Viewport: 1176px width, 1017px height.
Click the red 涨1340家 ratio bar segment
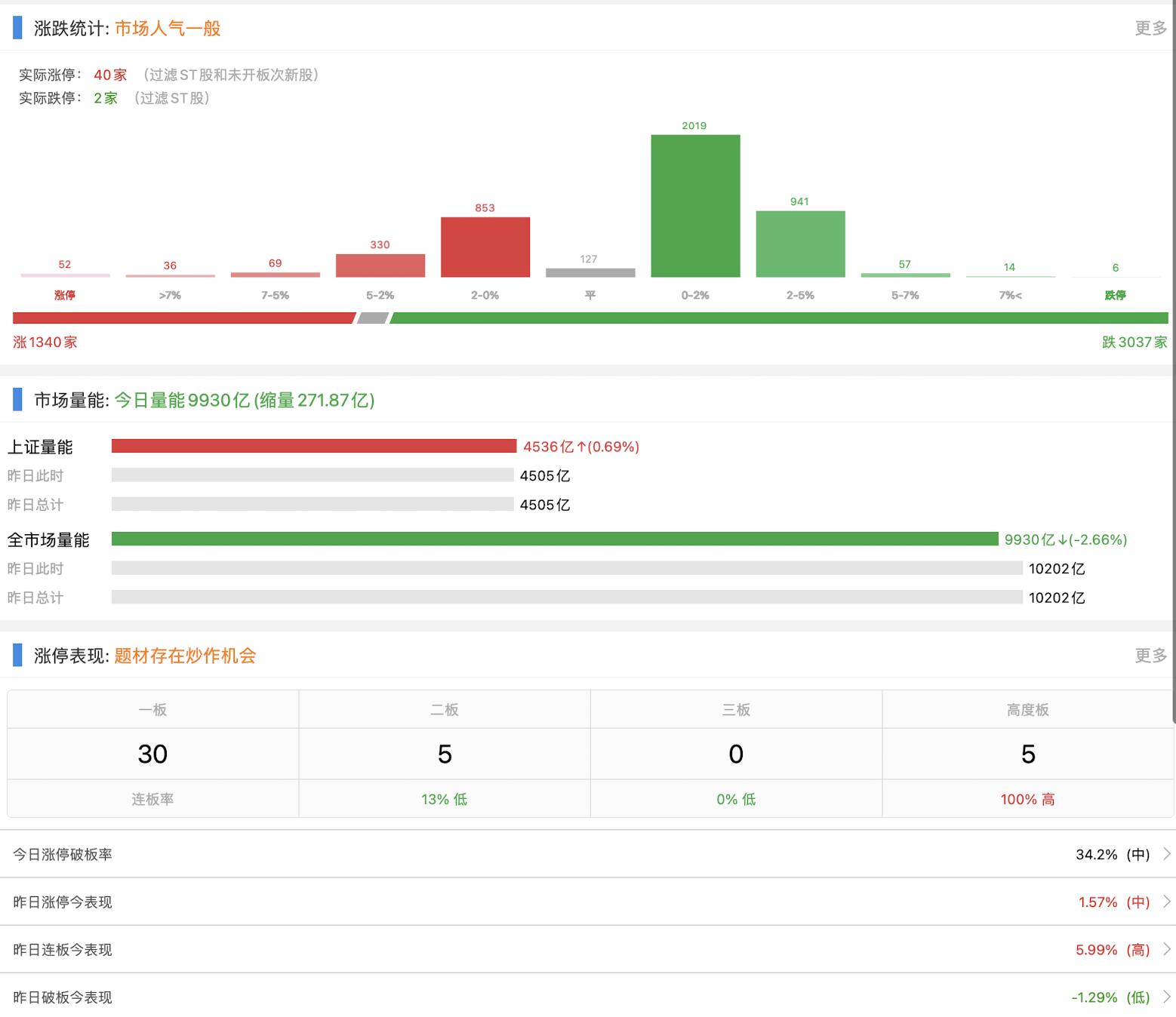(x=183, y=318)
